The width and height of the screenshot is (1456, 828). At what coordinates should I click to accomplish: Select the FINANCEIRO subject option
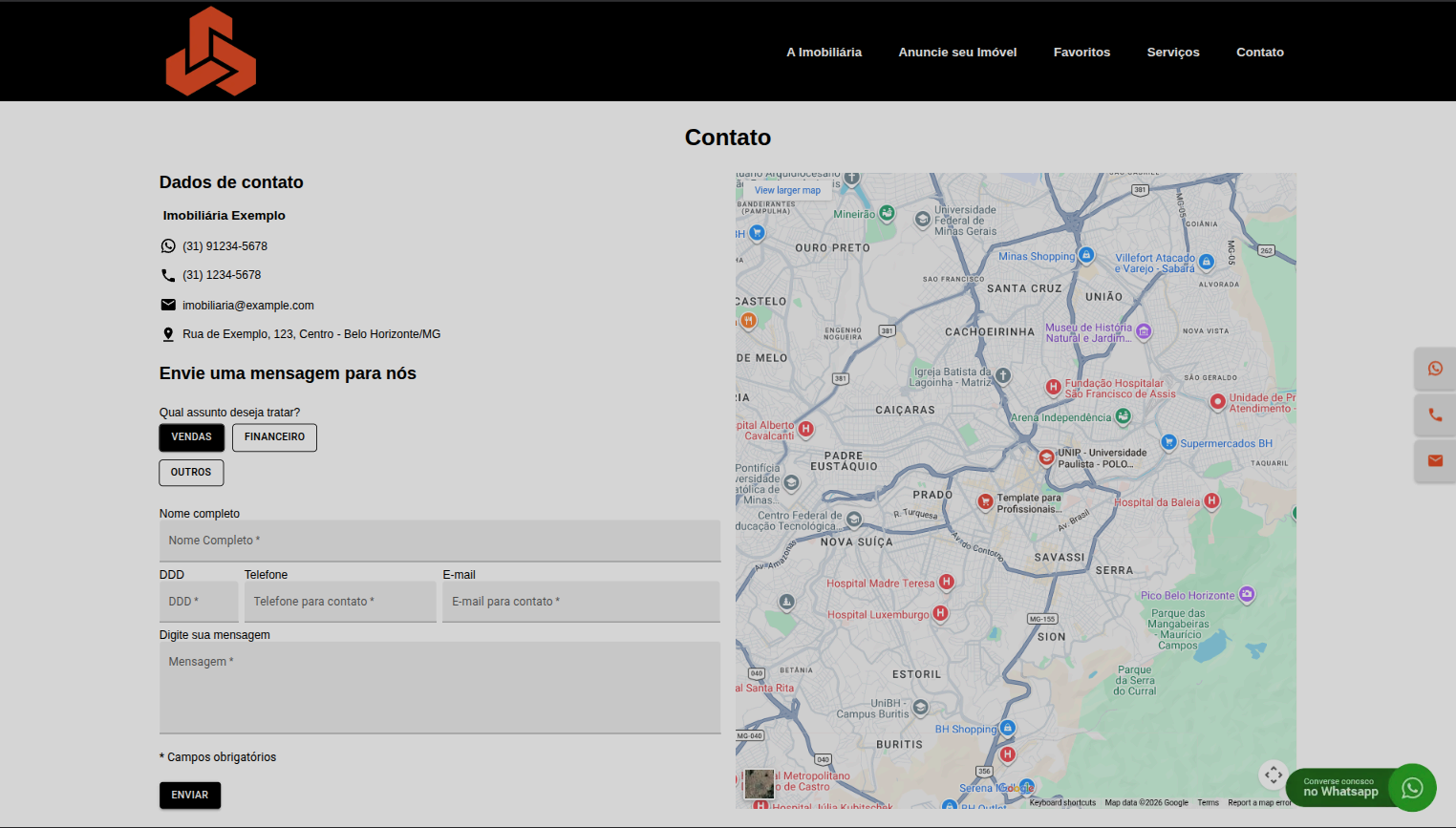tap(274, 436)
